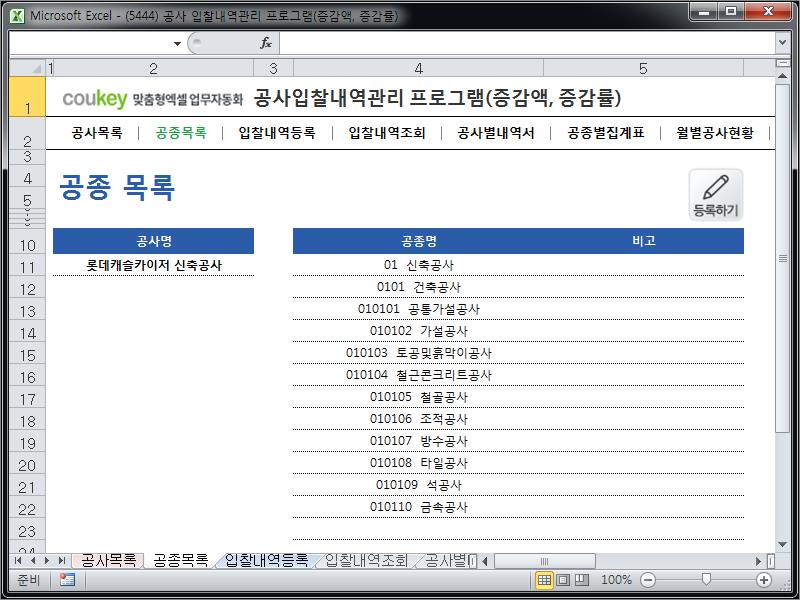800x600 pixels.
Task: Switch to the 공사목록 sheet tab
Action: tap(108, 561)
